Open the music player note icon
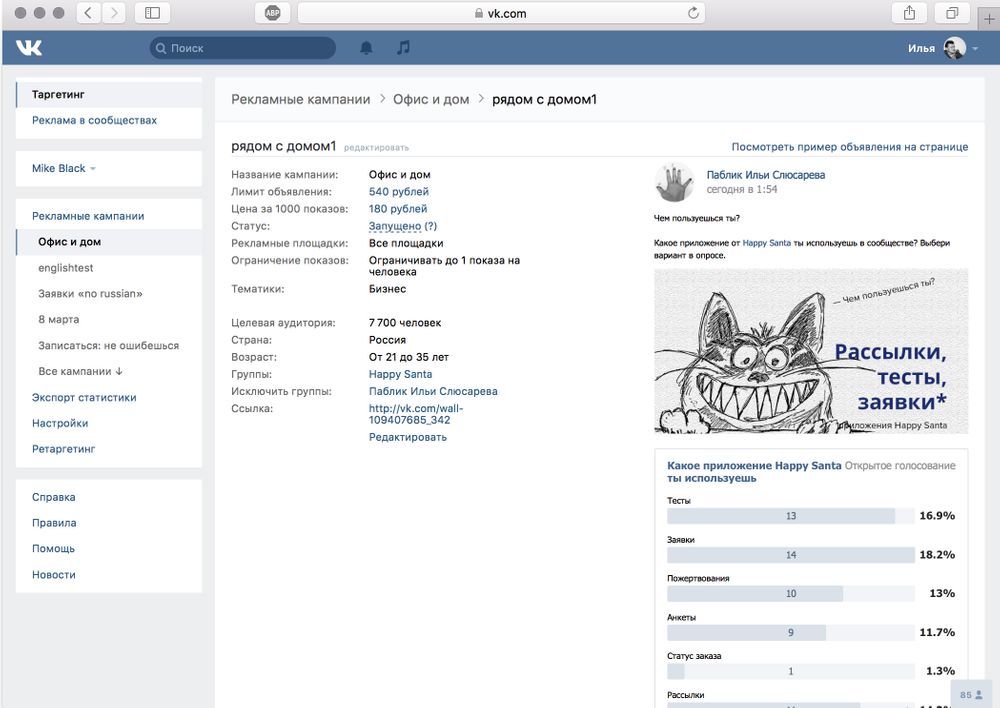 tap(403, 48)
